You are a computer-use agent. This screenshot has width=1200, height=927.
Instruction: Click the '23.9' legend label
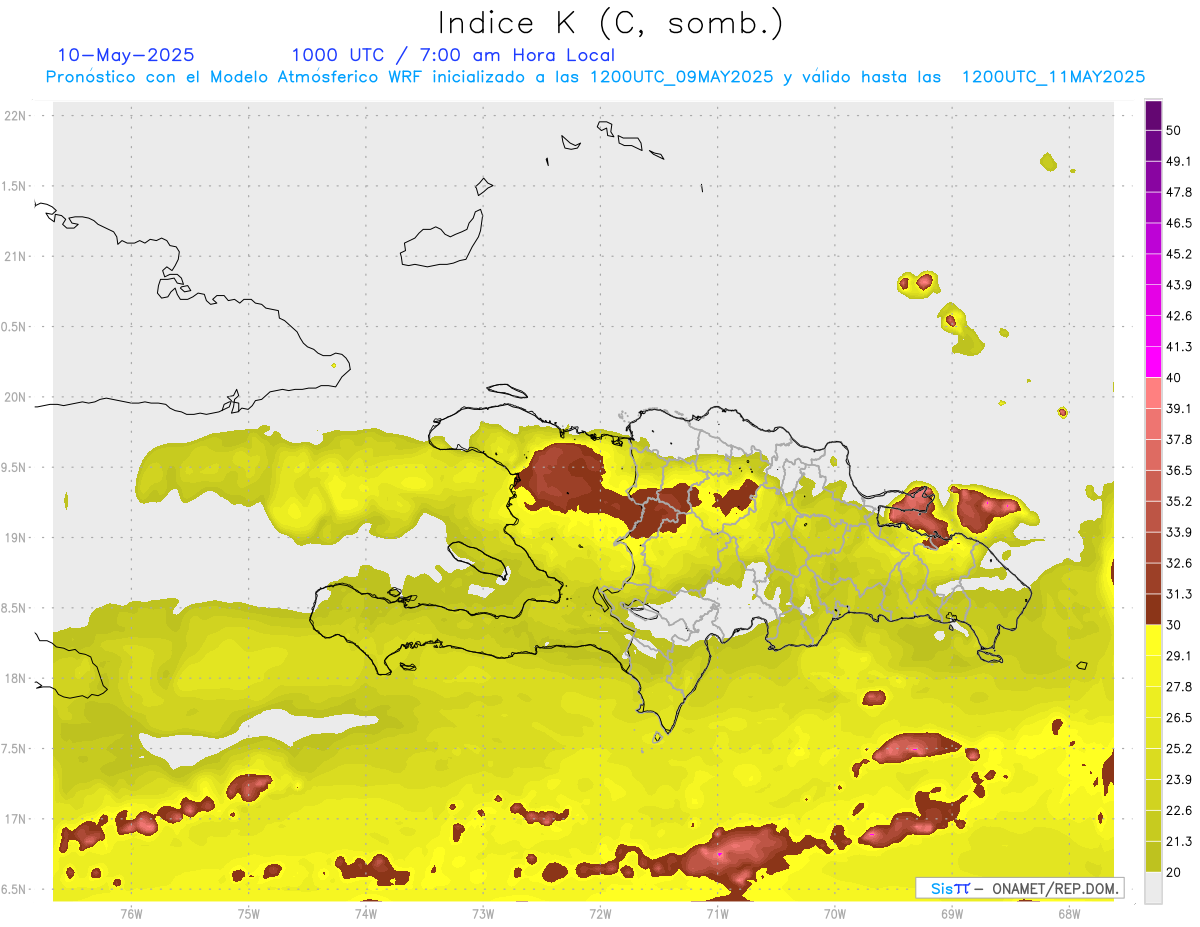[1179, 780]
